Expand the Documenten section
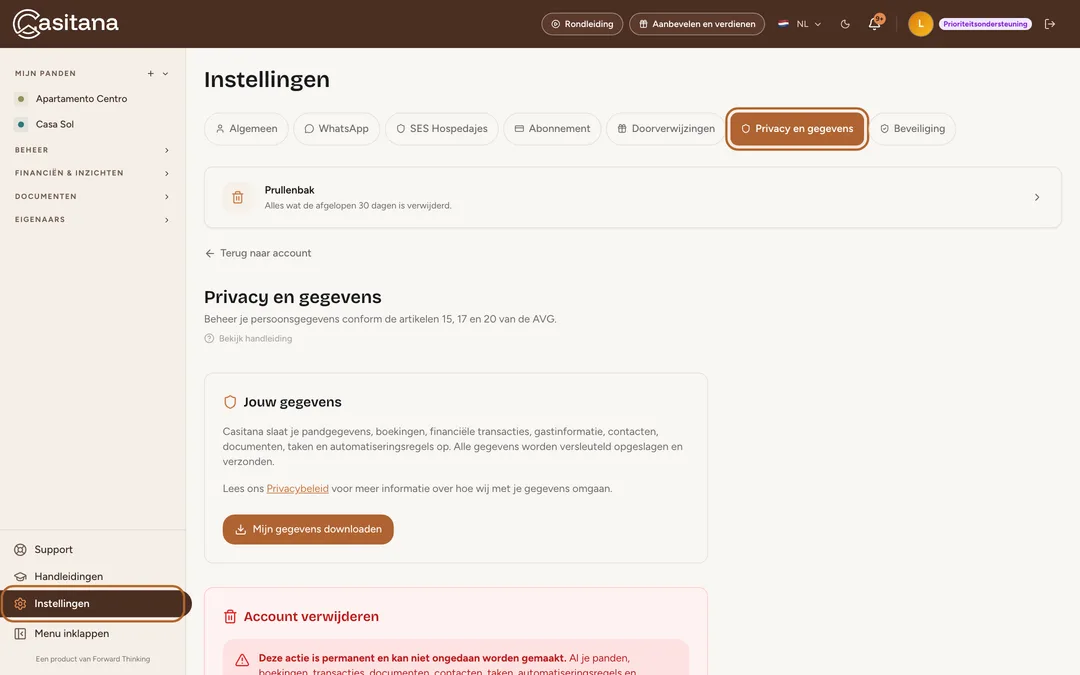Image resolution: width=1080 pixels, height=675 pixels. (92, 197)
